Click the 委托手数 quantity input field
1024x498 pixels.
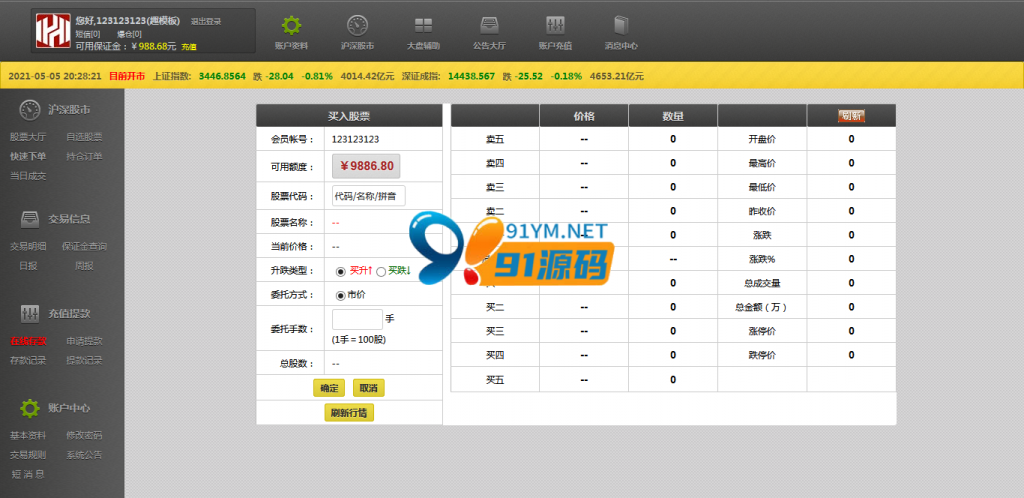357,319
